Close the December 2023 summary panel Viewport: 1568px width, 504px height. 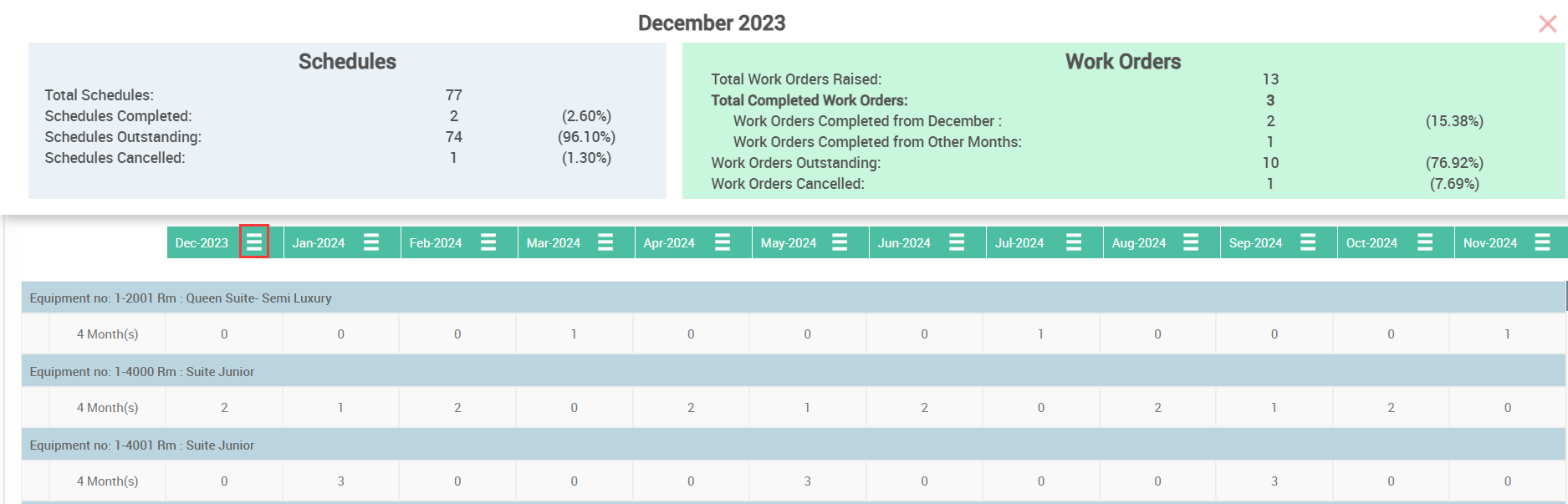(x=1547, y=23)
